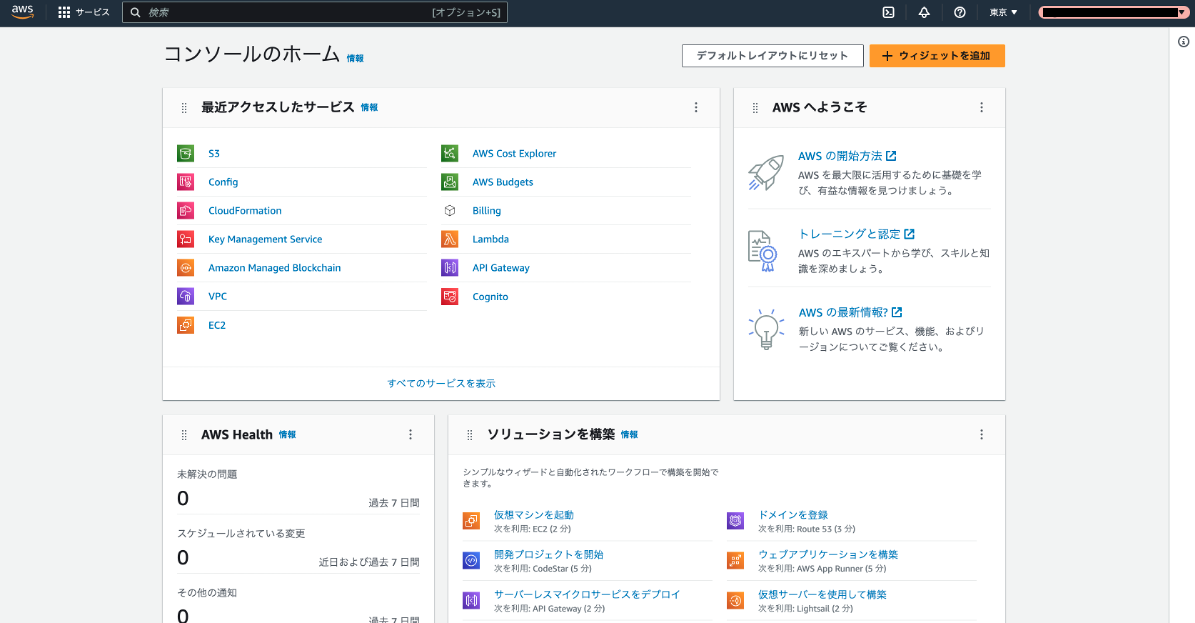
Task: Open options menu of AWS Health widget
Action: [x=410, y=435]
